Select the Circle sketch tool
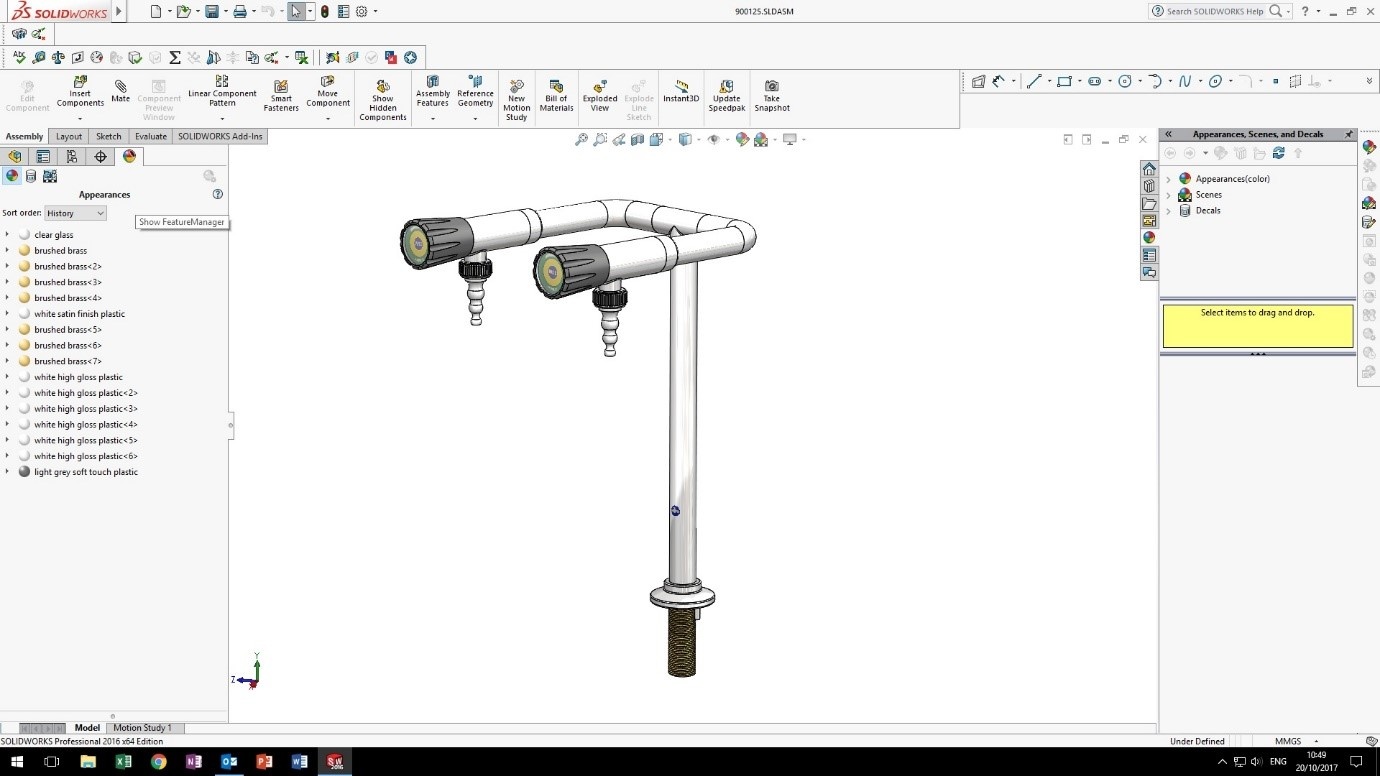This screenshot has width=1380, height=776. click(x=1125, y=81)
